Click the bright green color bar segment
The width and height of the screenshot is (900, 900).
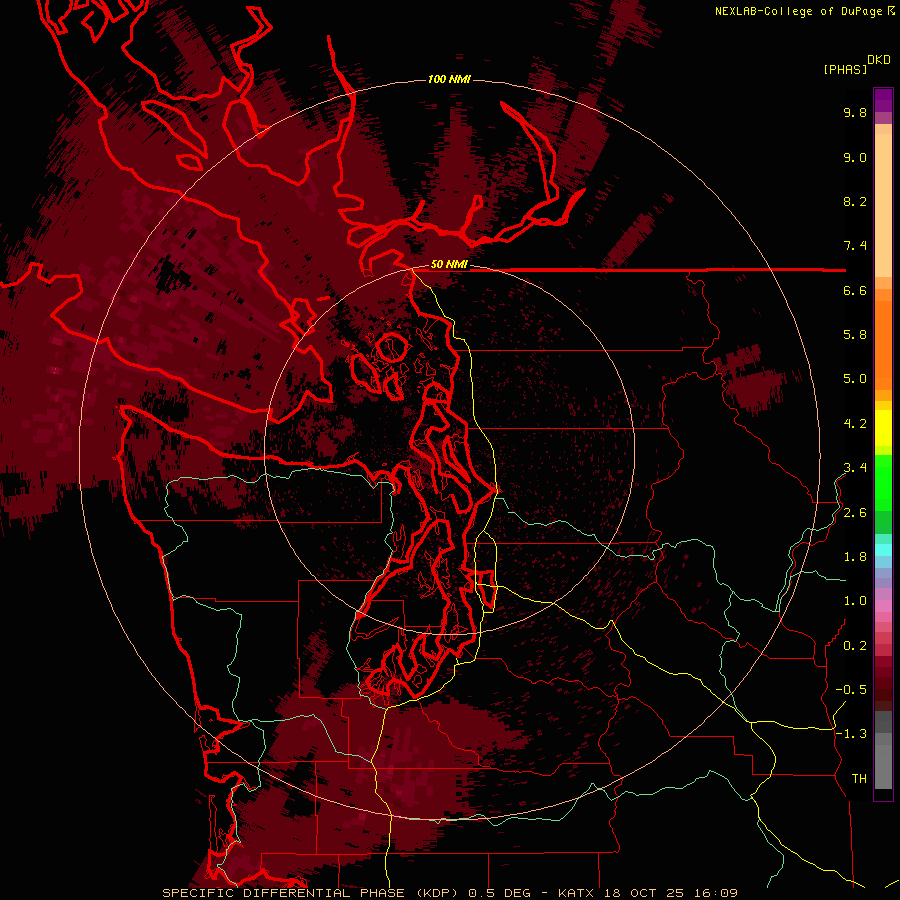(x=883, y=481)
